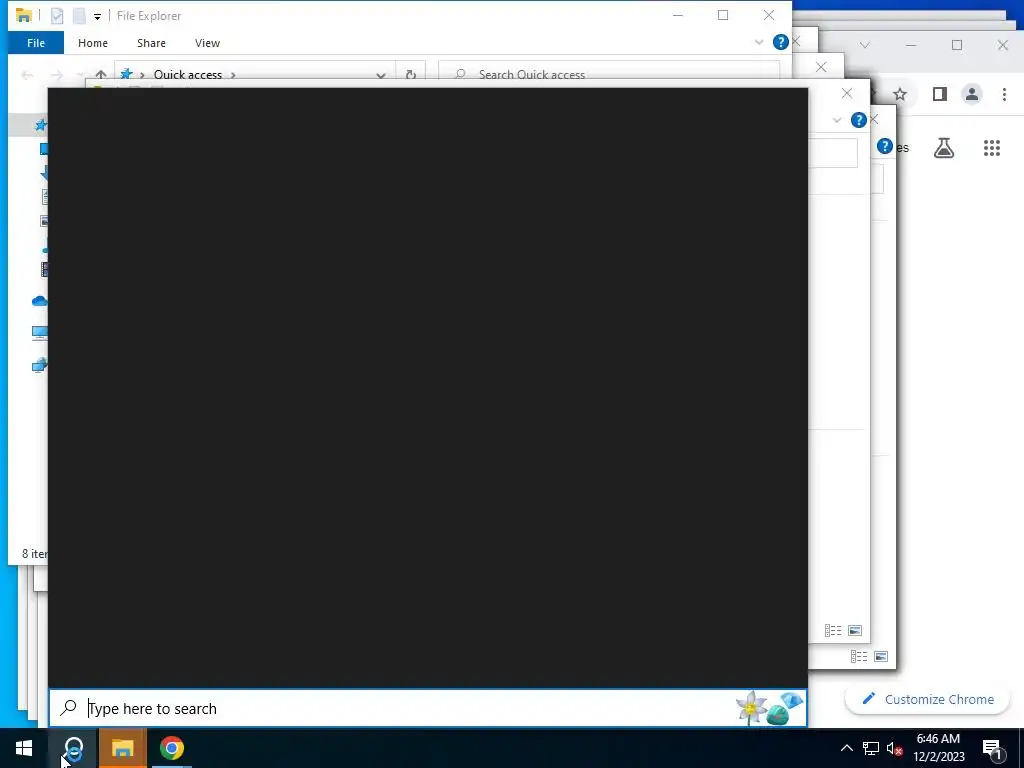Click the Customize Chrome button
Screen dimensions: 1024x768
click(x=927, y=699)
